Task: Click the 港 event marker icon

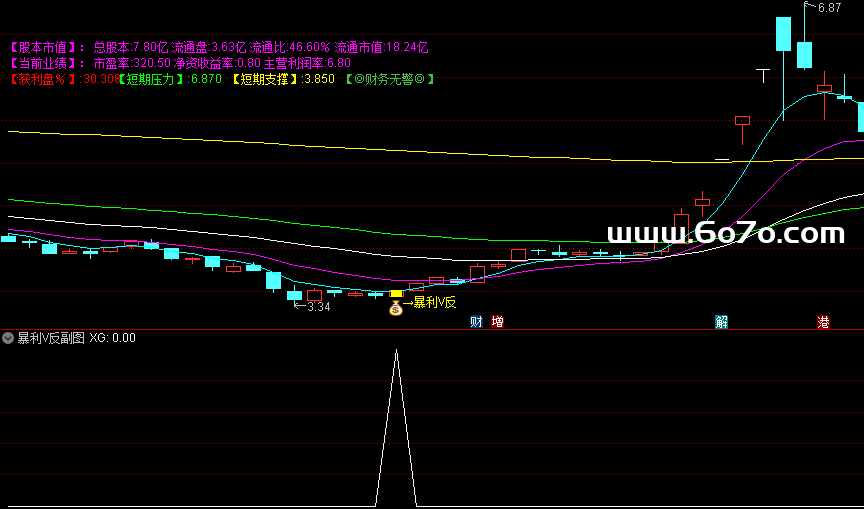Action: 823,322
